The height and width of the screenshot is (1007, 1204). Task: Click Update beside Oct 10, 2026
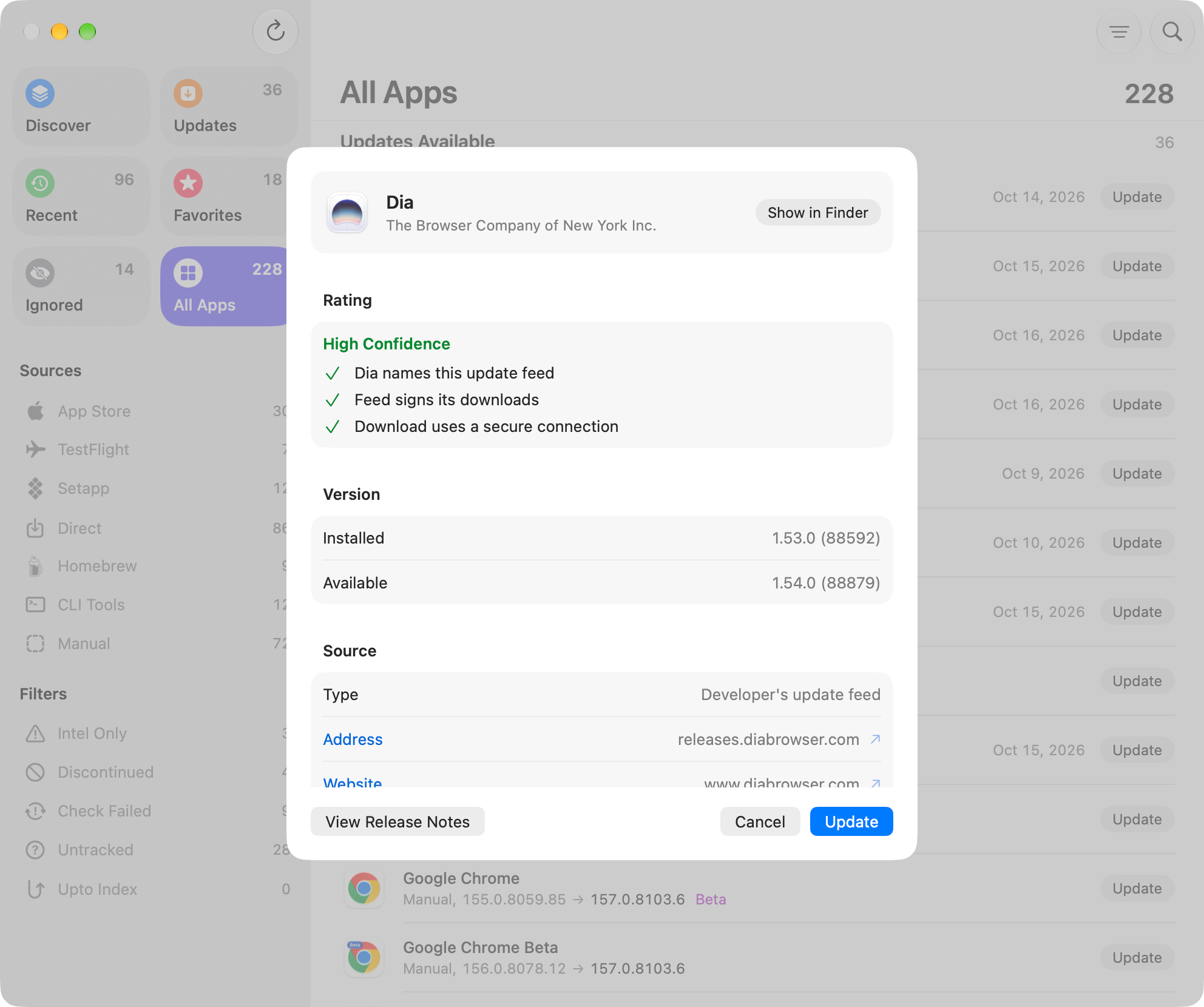tap(1137, 543)
